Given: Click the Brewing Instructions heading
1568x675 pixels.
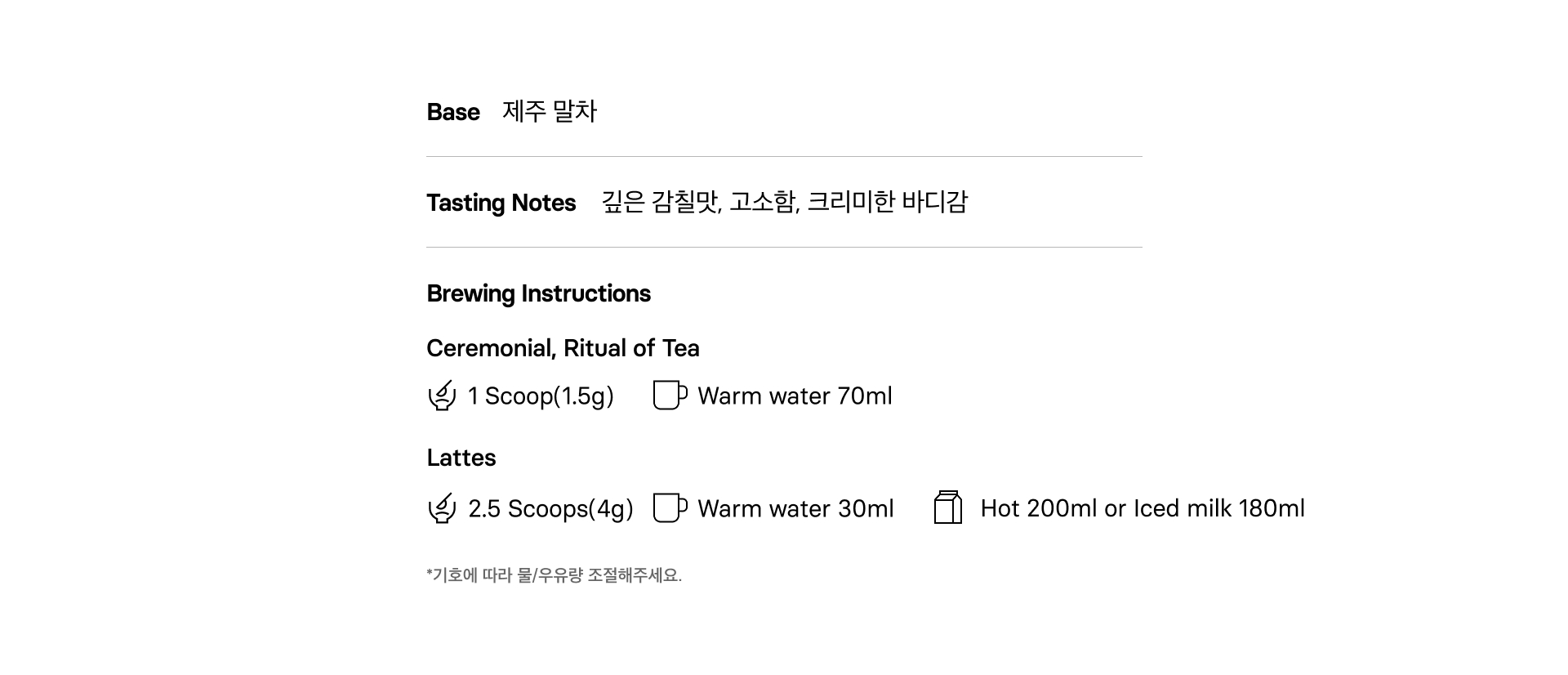Looking at the screenshot, I should coord(538,293).
